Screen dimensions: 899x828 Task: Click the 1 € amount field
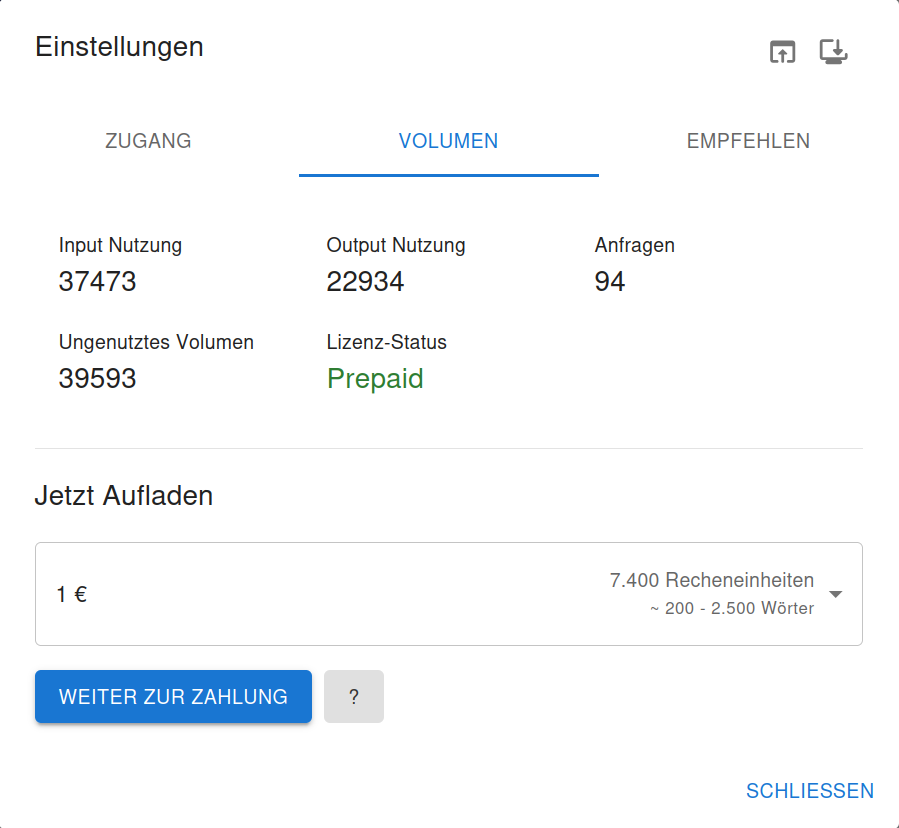pyautogui.click(x=71, y=593)
